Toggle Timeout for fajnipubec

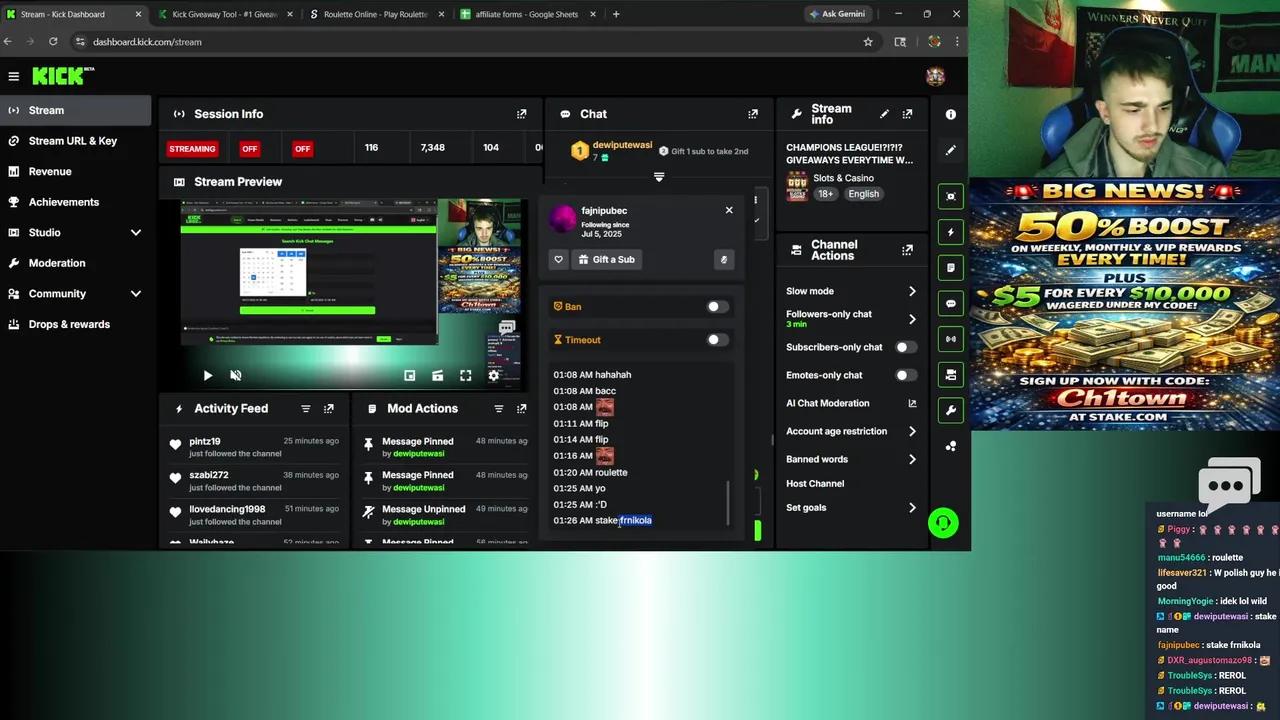click(718, 340)
